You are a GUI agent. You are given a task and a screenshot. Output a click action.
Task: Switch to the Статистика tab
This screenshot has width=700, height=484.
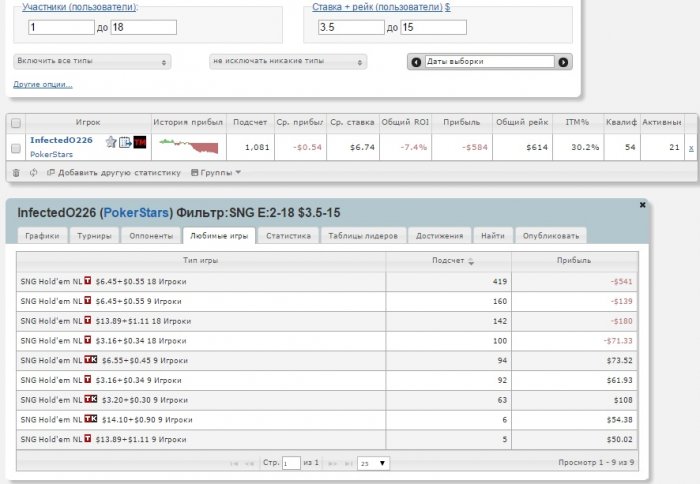pos(288,236)
